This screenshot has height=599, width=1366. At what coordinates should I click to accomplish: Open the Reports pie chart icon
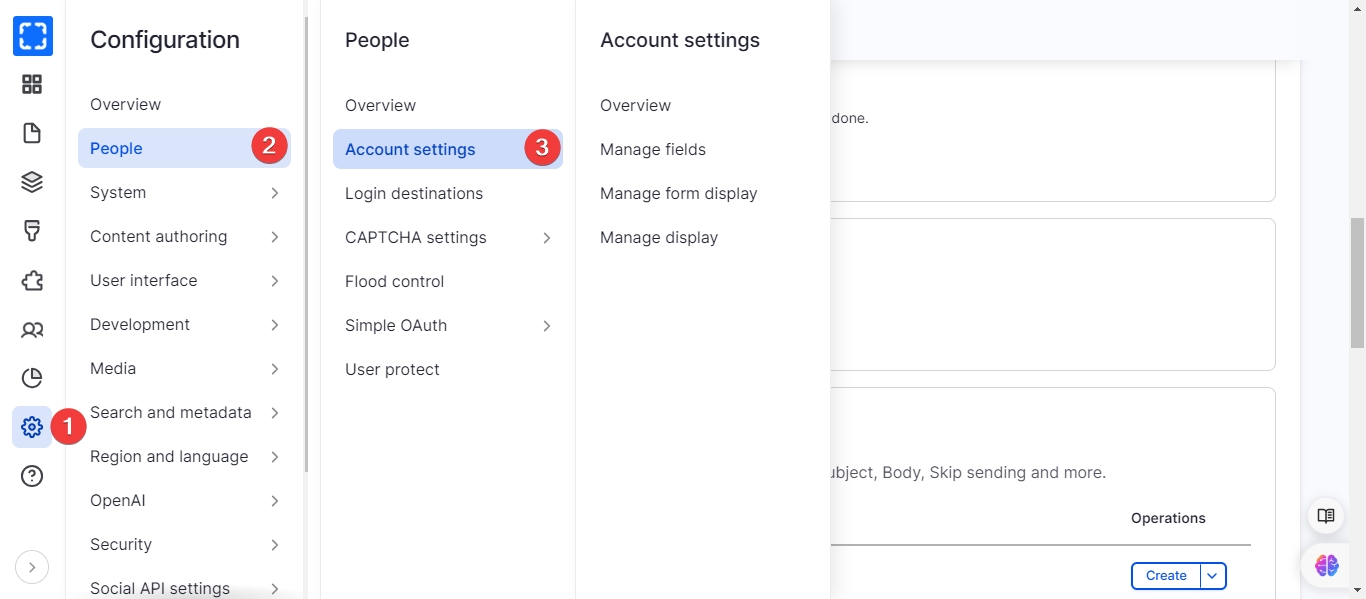coord(32,378)
